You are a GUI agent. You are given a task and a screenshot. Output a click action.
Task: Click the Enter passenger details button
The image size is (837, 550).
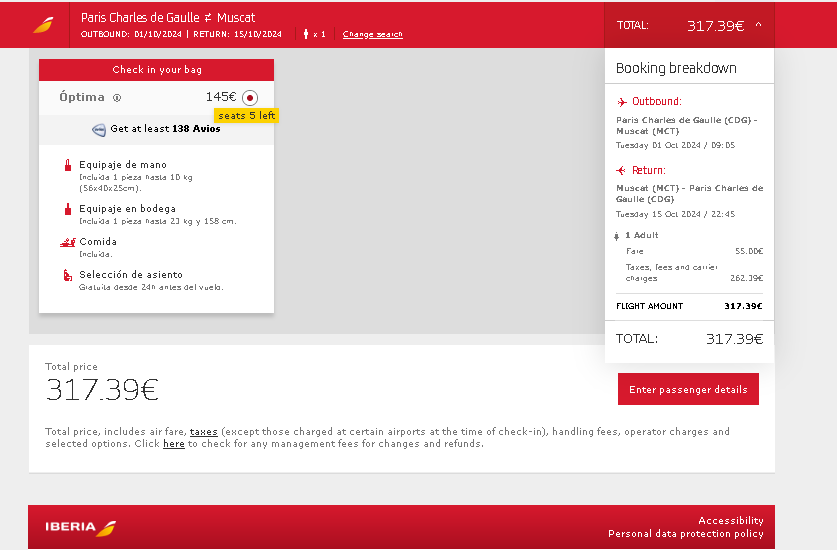click(x=688, y=389)
